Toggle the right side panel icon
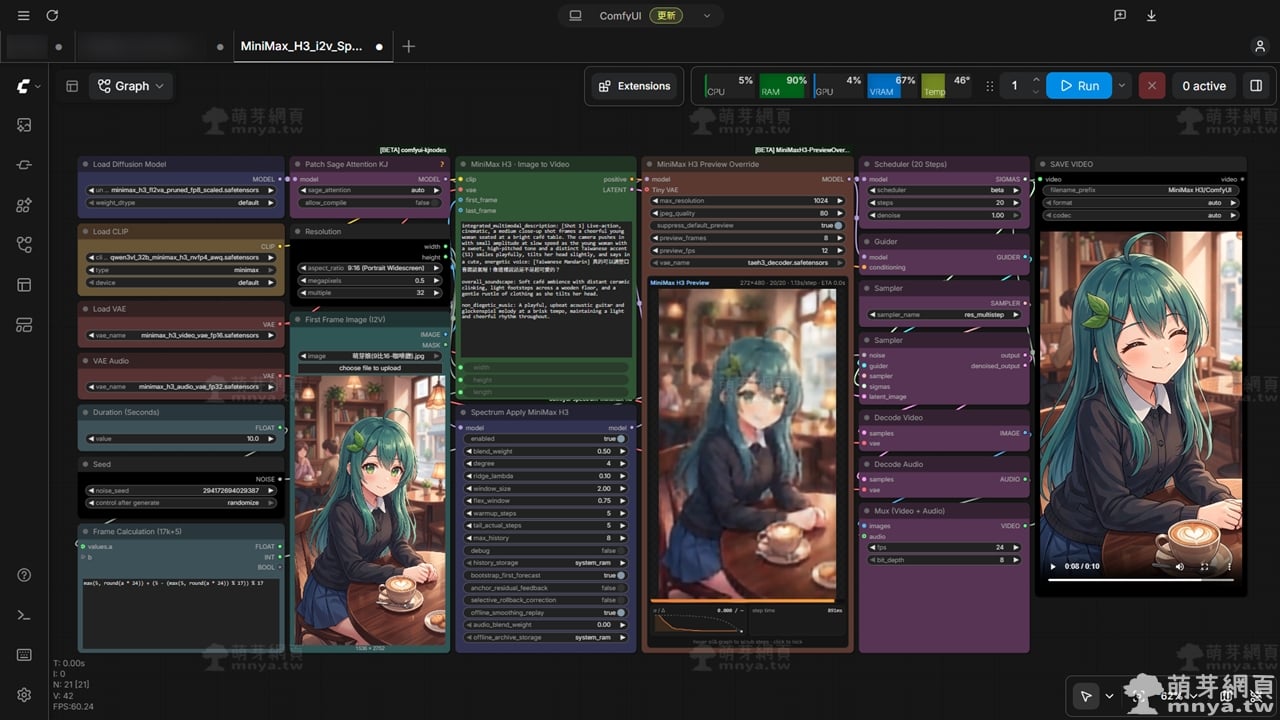 [1256, 86]
